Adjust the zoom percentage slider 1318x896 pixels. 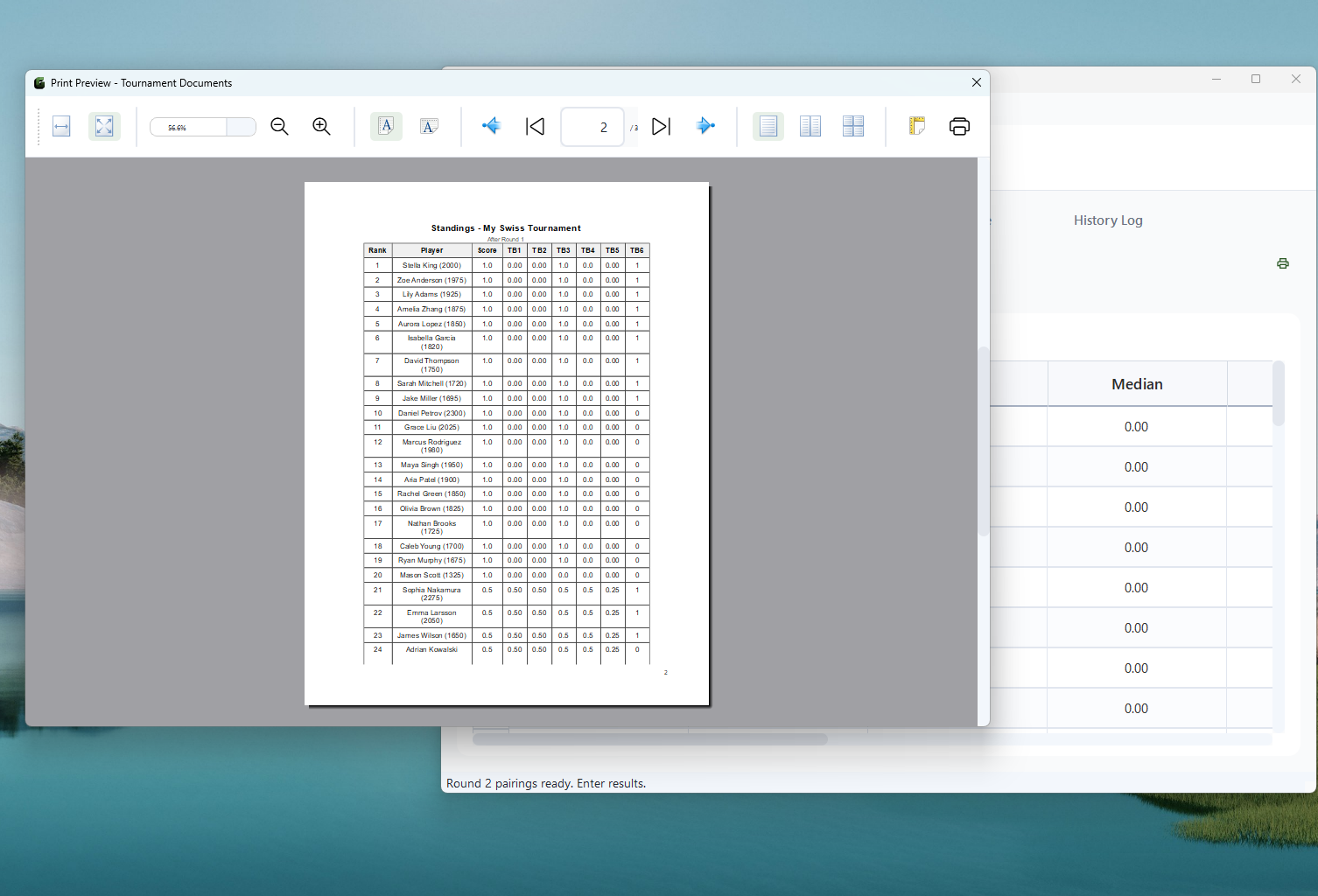coord(202,126)
